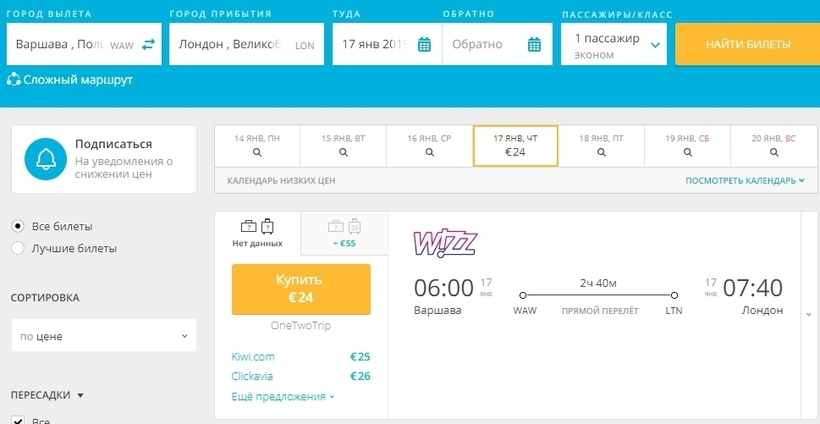Select the 'Все билеты' radio option
This screenshot has height=424, width=820.
(x=18, y=226)
